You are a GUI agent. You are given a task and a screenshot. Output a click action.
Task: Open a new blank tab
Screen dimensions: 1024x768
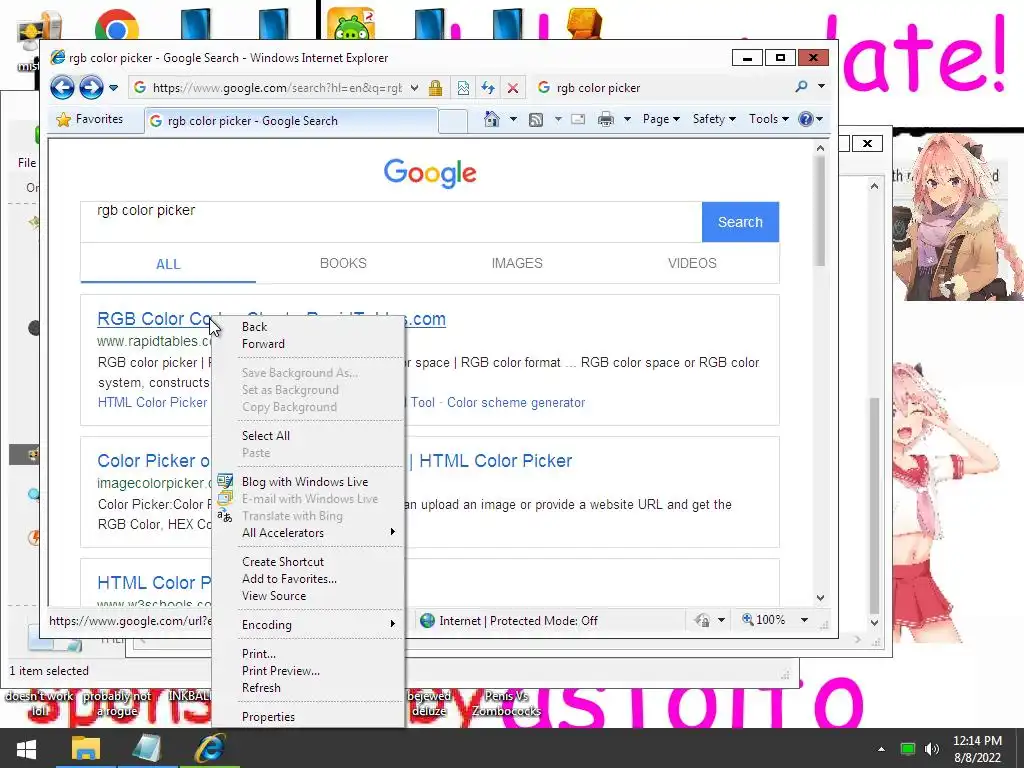tap(453, 121)
